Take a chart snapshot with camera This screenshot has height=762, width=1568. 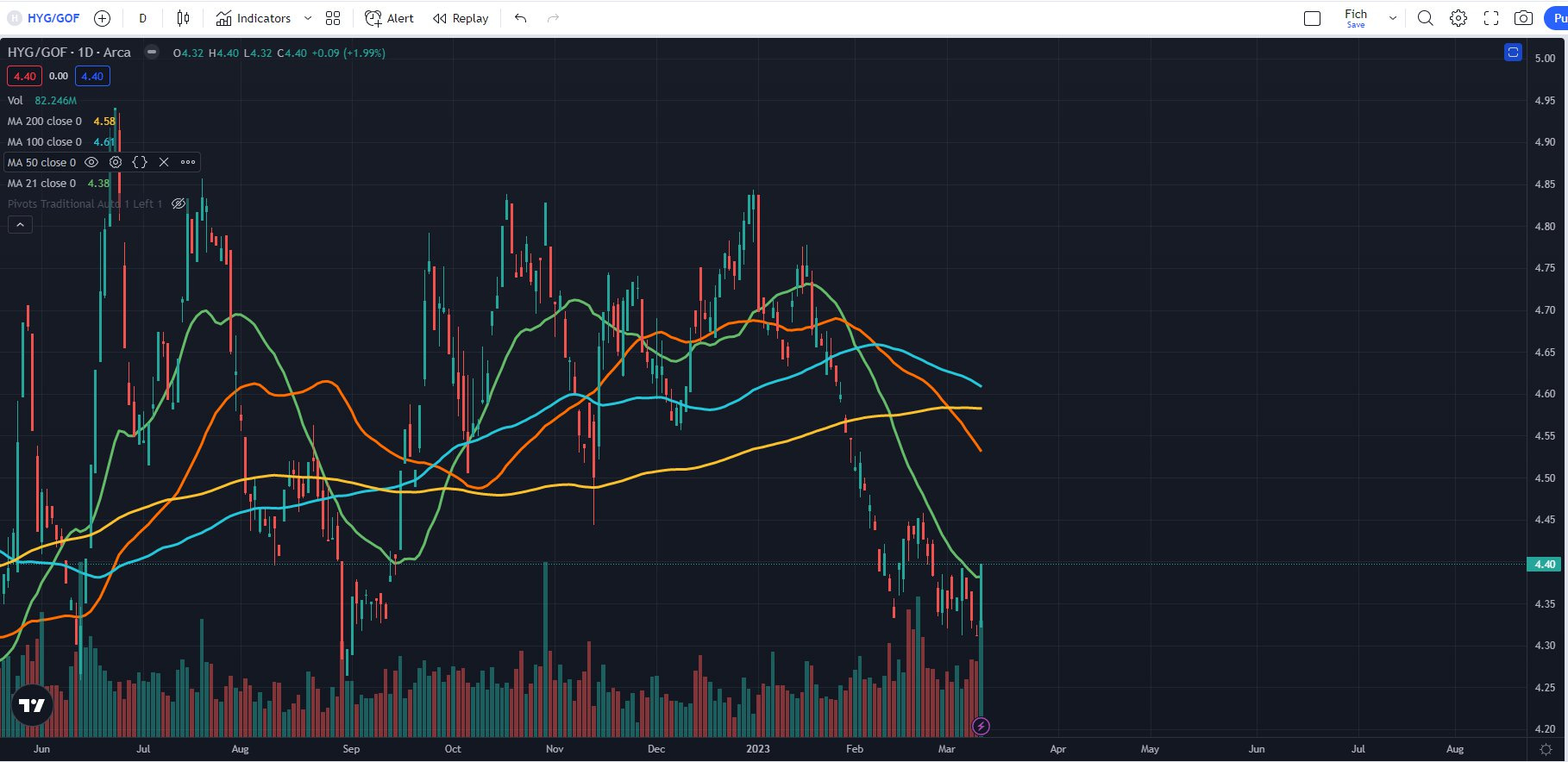pyautogui.click(x=1524, y=18)
